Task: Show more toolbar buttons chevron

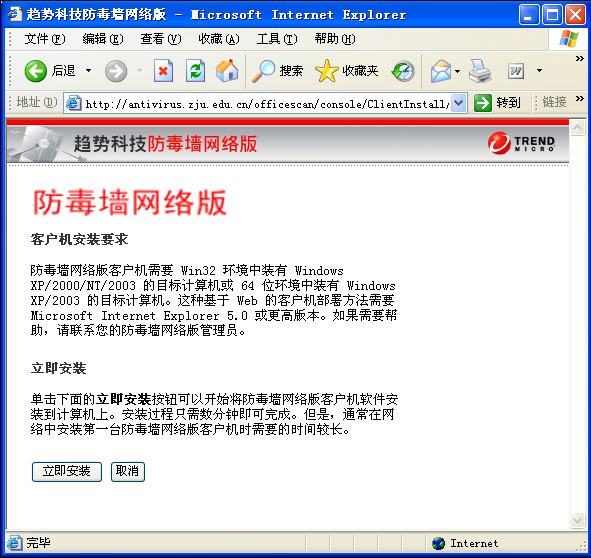Action: coord(579,58)
